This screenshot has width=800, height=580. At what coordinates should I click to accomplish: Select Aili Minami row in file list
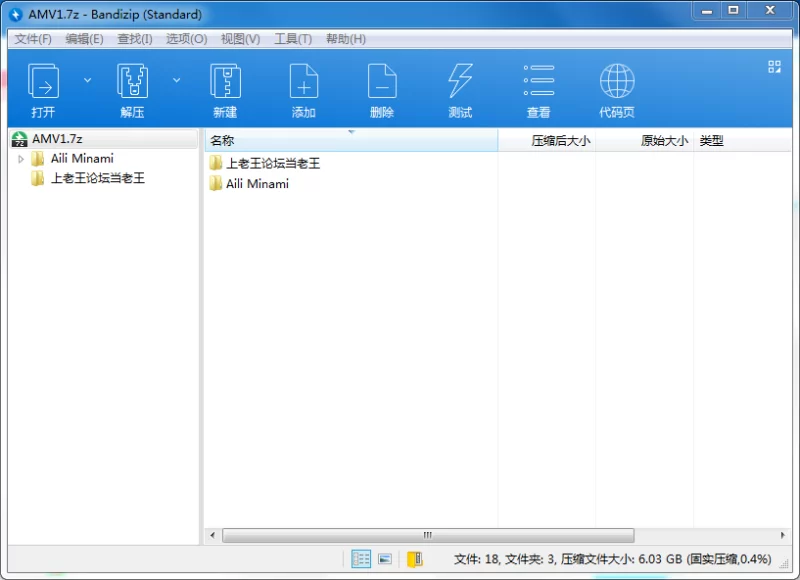tap(351, 184)
